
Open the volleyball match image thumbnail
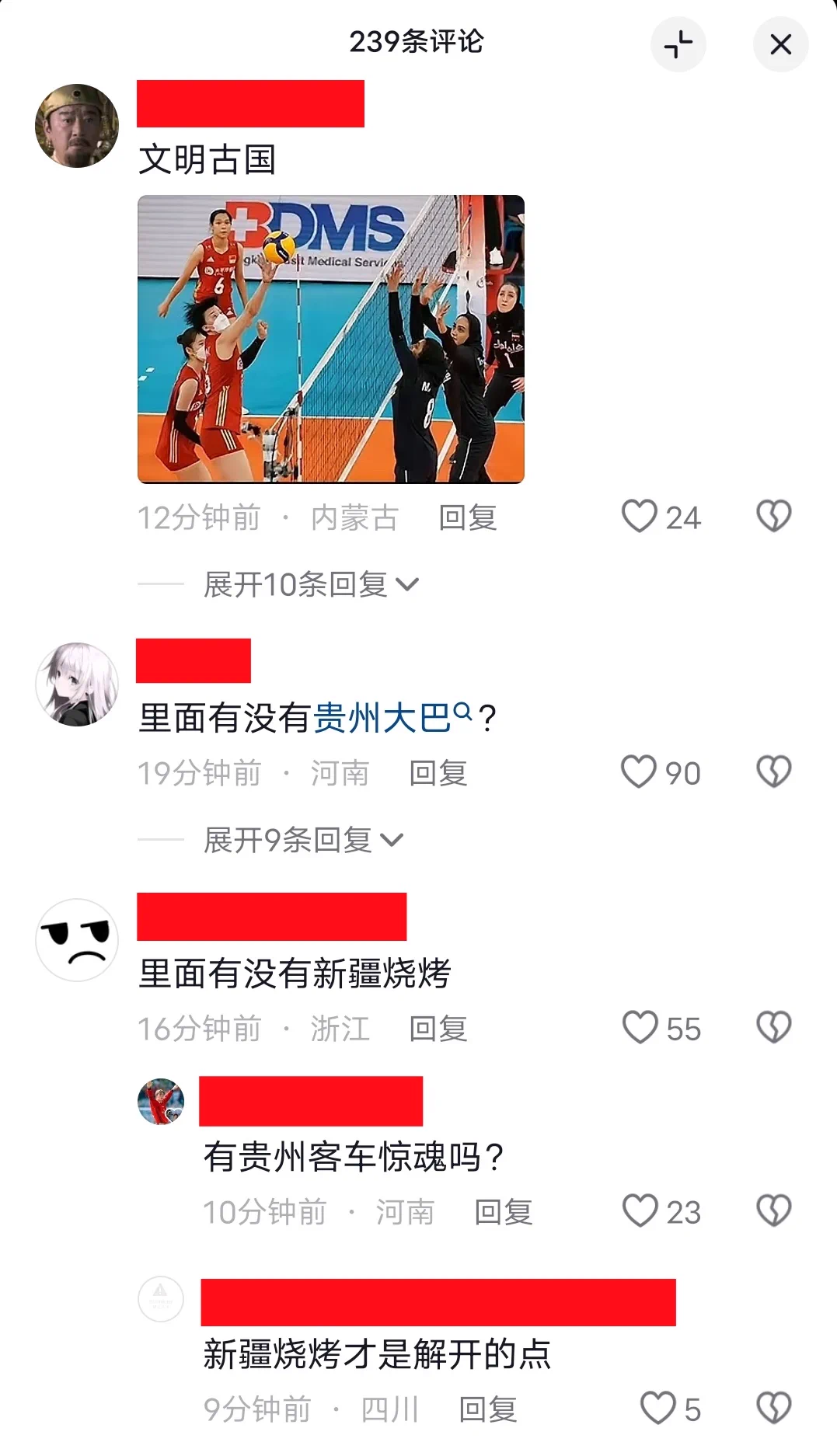[331, 340]
